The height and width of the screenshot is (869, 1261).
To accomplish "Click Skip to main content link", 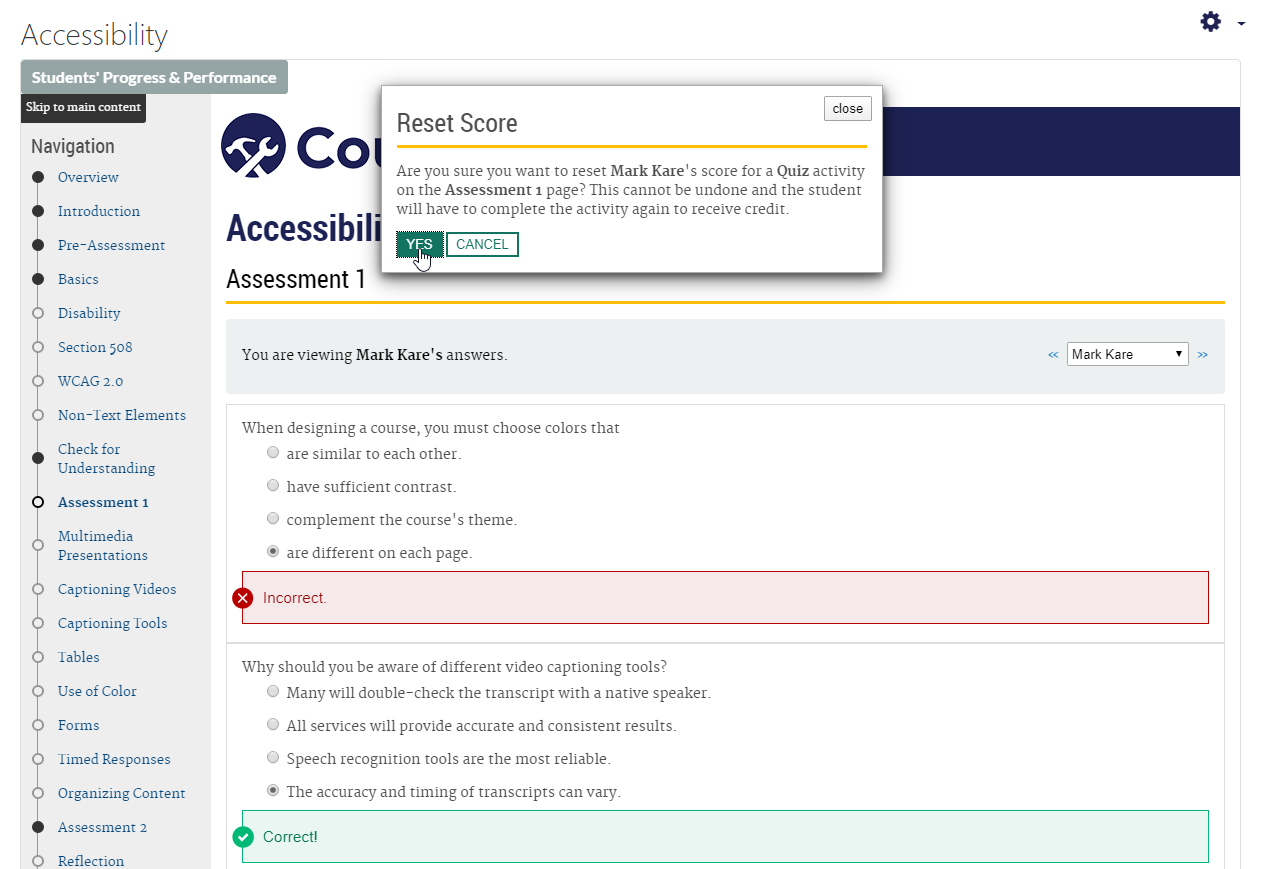I will pos(84,108).
